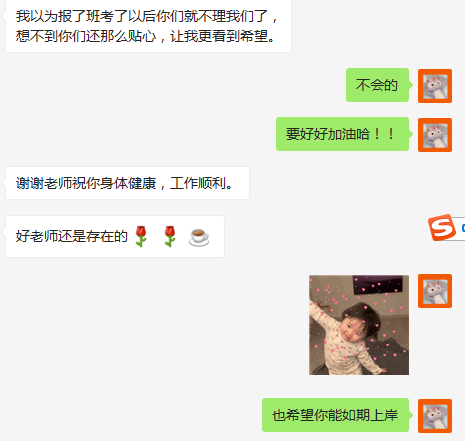Select the long message starting 我以为报了班
Screen dimensions: 465x441
tap(148, 26)
